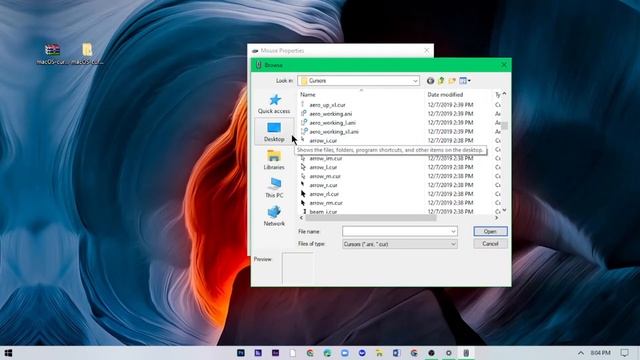Expand the Files of type dropdown
Image resolution: width=640 pixels, height=360 pixels.
coord(453,244)
